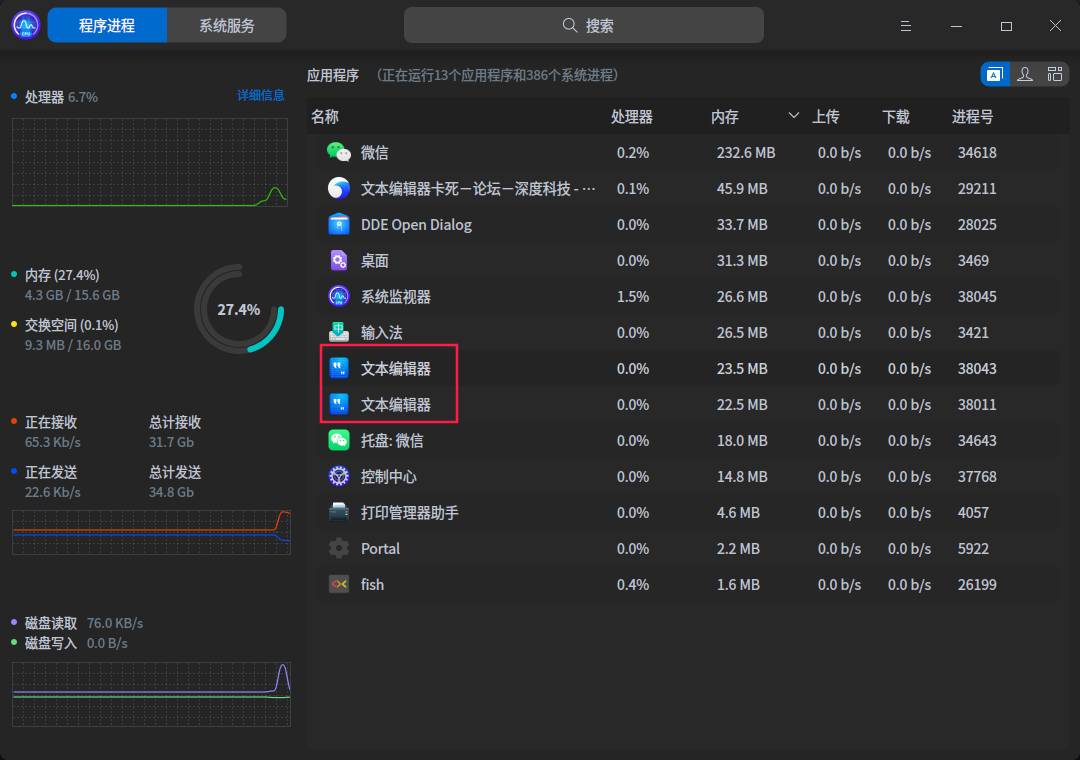Select the 桌面 process name

pyautogui.click(x=374, y=260)
